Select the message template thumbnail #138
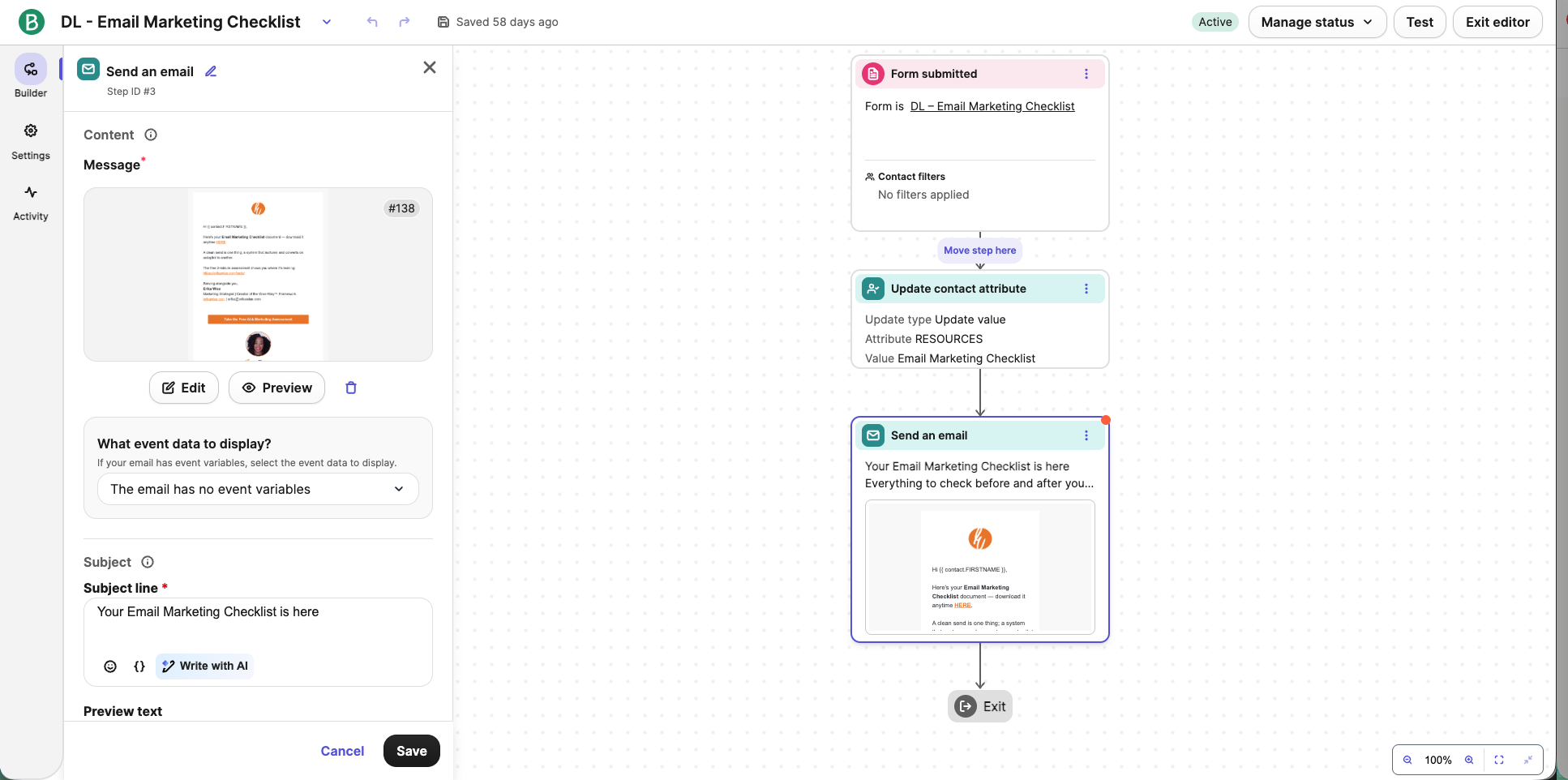 [258, 275]
